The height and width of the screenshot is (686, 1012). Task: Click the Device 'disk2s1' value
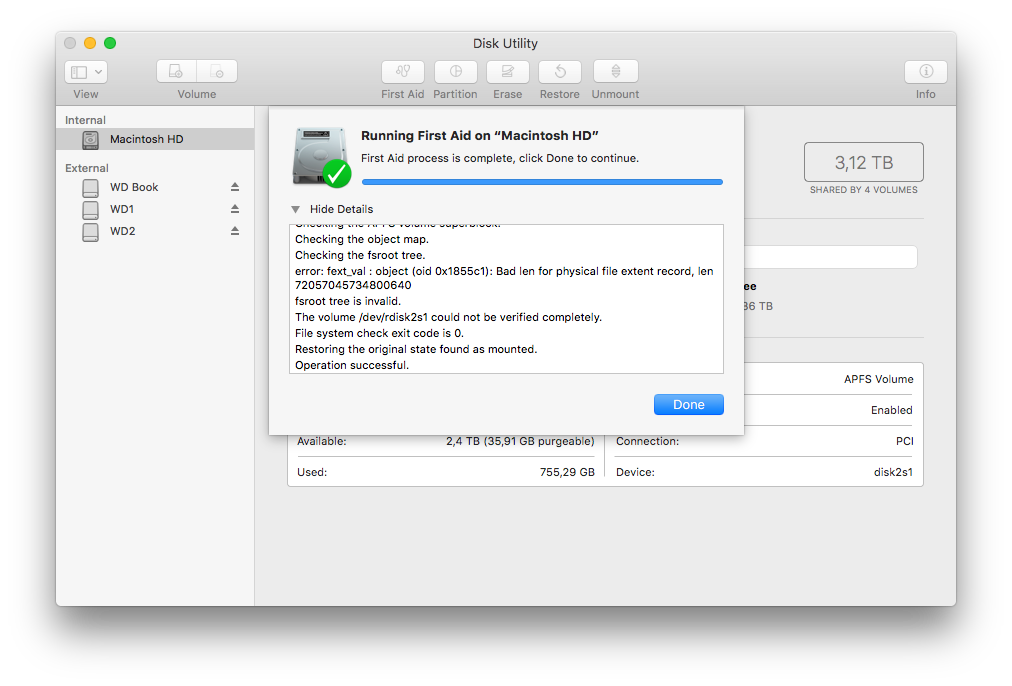[893, 472]
